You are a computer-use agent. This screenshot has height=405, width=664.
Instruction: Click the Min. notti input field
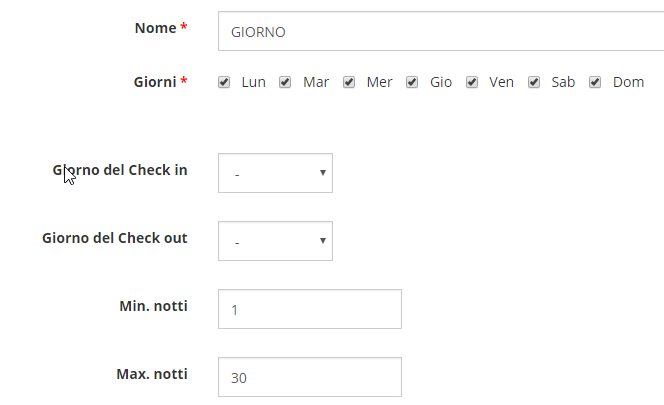coord(309,309)
